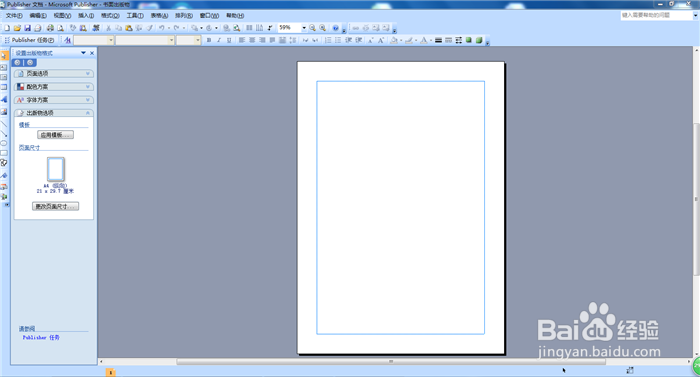Redo the last undone action
The width and height of the screenshot is (700, 377).
coord(176,28)
